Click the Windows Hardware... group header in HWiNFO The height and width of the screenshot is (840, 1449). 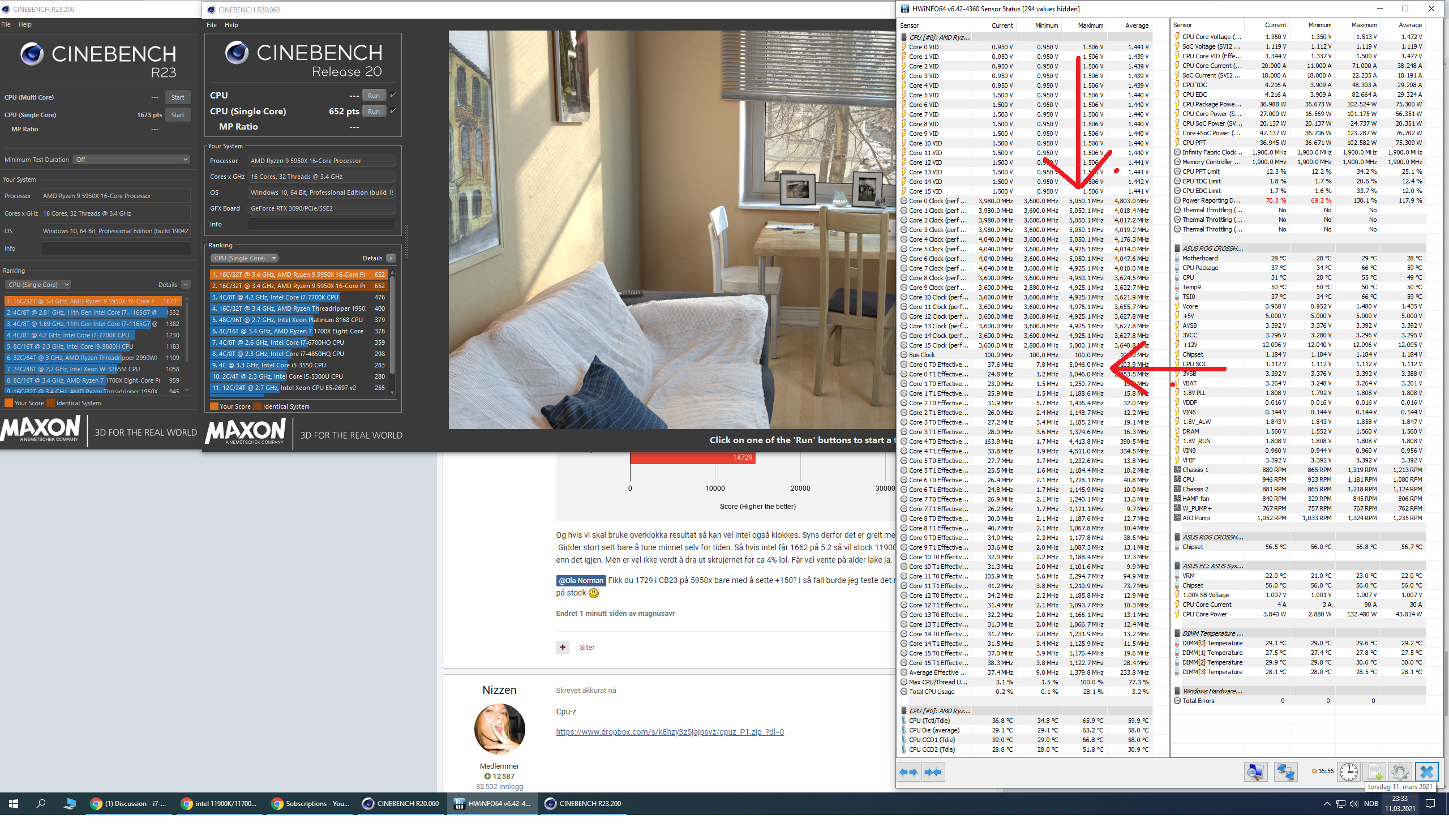click(1211, 691)
